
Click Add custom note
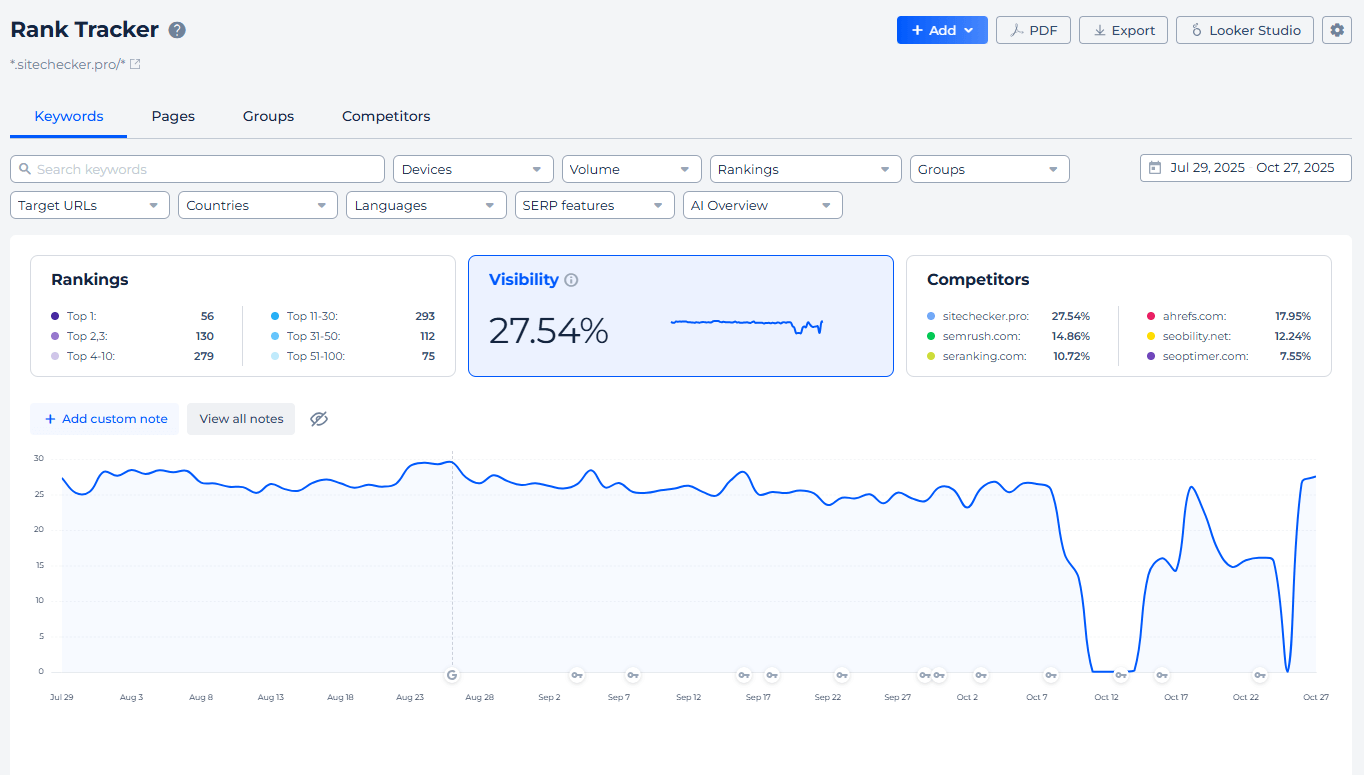104,419
